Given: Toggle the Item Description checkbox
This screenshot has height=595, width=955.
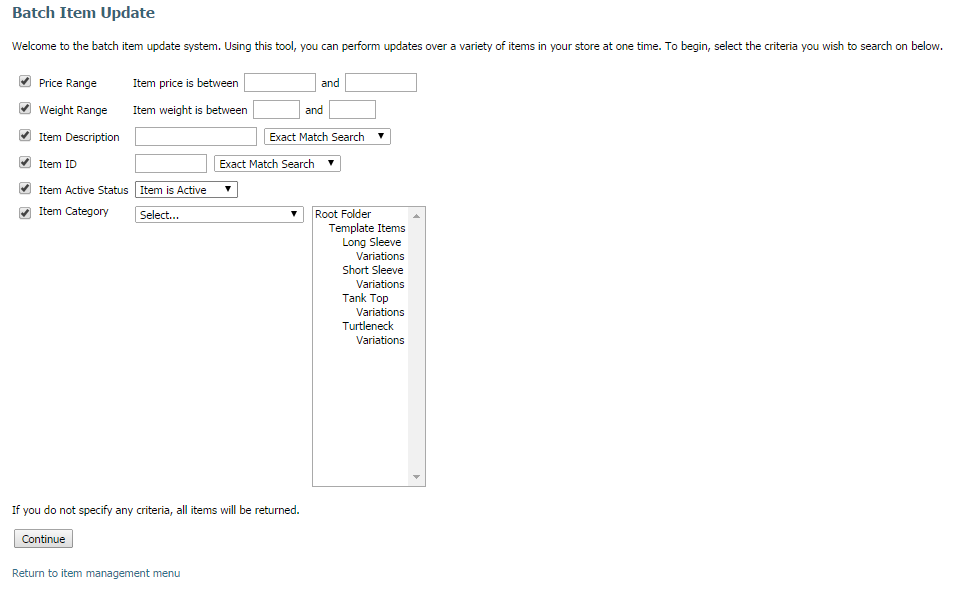Looking at the screenshot, I should tap(25, 135).
